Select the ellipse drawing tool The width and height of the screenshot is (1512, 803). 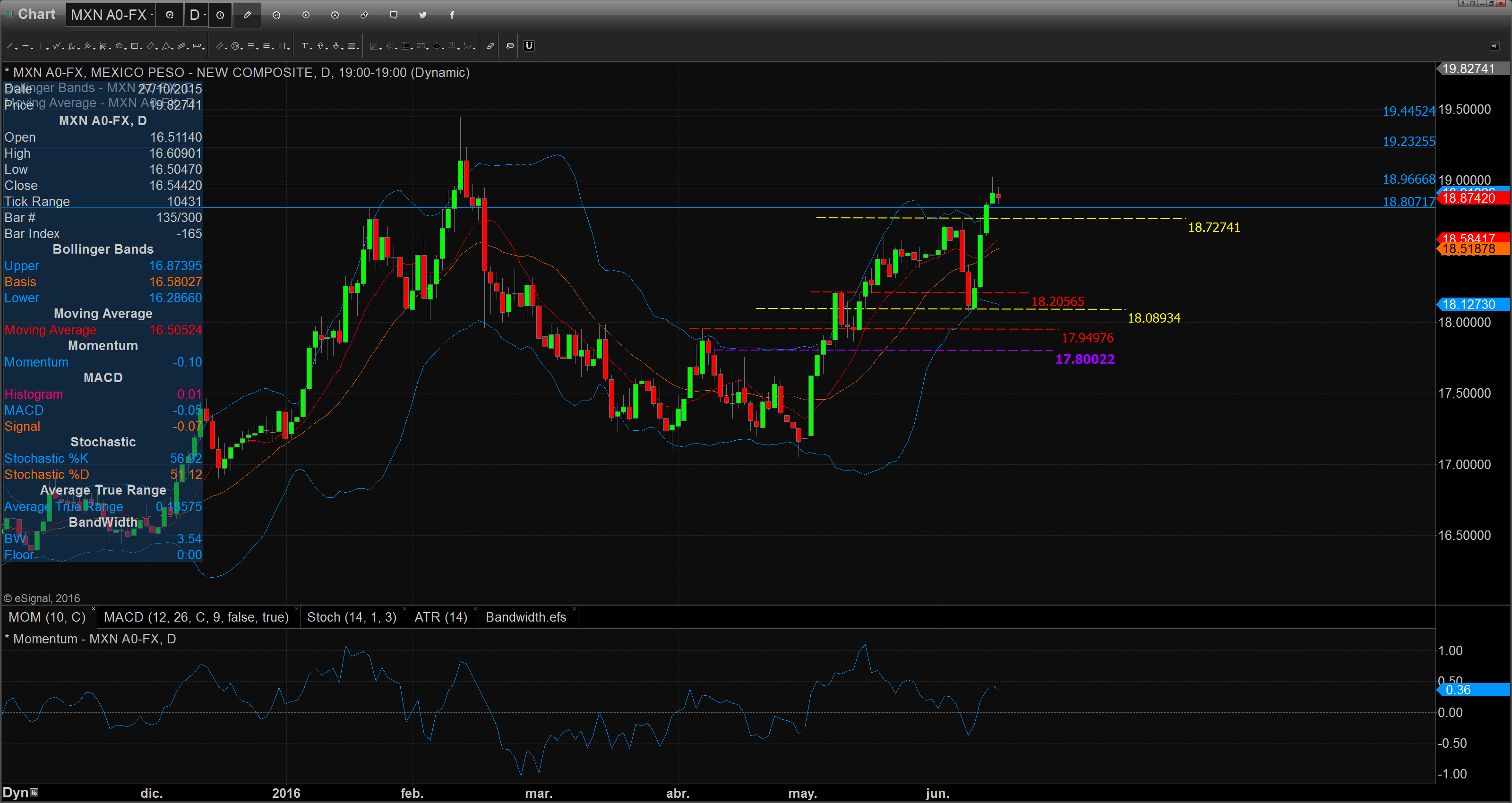(x=119, y=46)
